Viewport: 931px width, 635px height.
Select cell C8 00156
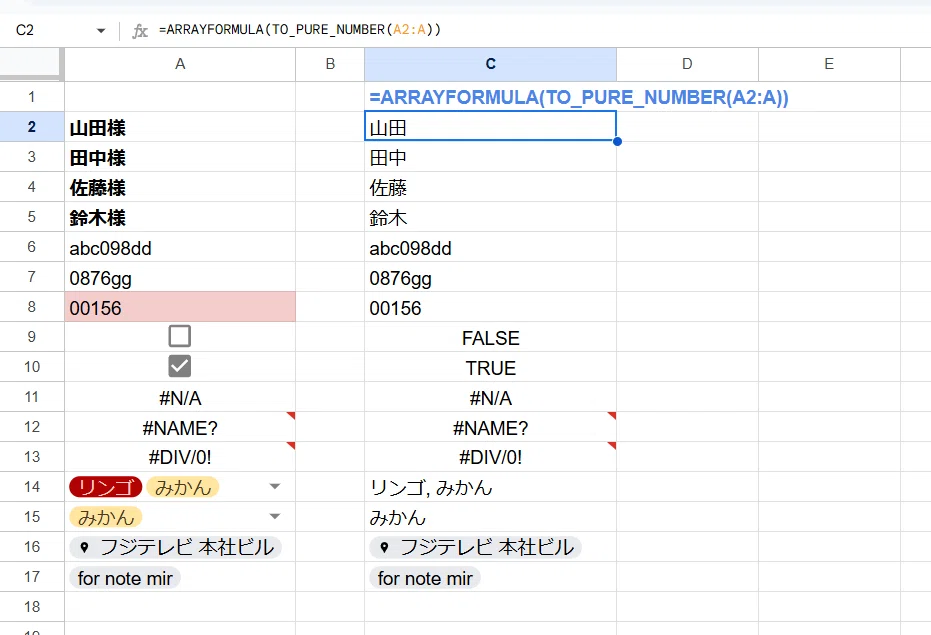coord(490,307)
